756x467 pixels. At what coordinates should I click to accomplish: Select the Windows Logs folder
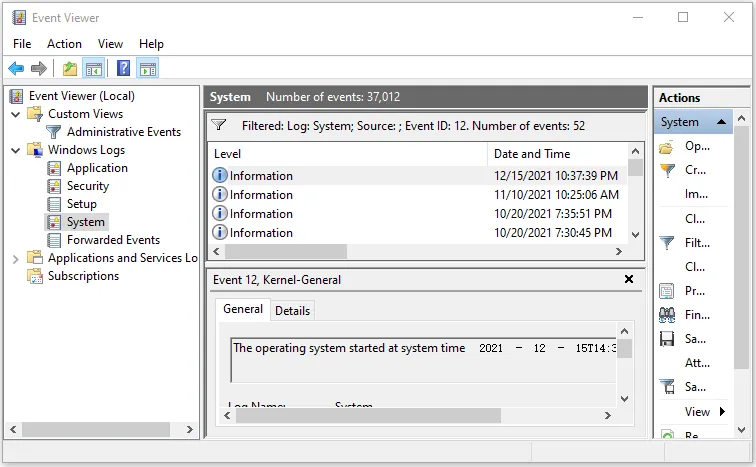(86, 150)
